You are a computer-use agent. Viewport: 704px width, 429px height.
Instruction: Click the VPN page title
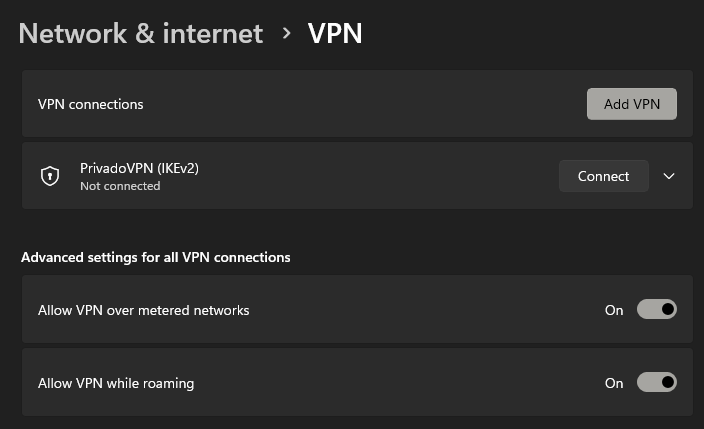(x=335, y=33)
